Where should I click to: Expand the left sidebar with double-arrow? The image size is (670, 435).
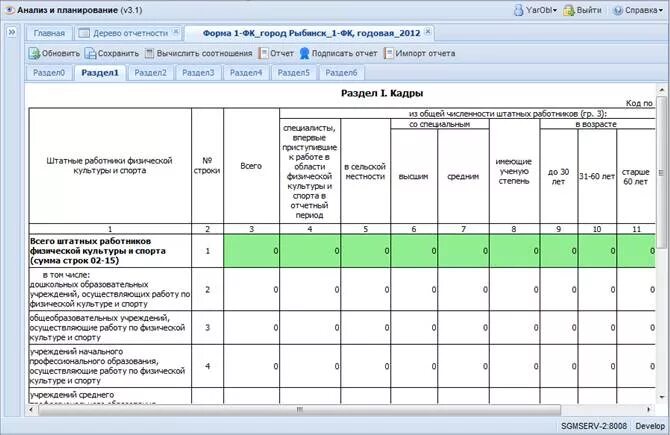12,32
